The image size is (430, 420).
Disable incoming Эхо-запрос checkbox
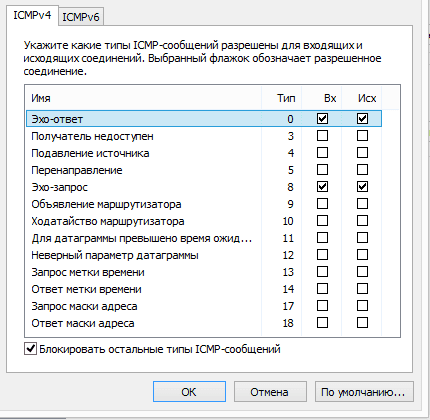pyautogui.click(x=322, y=187)
